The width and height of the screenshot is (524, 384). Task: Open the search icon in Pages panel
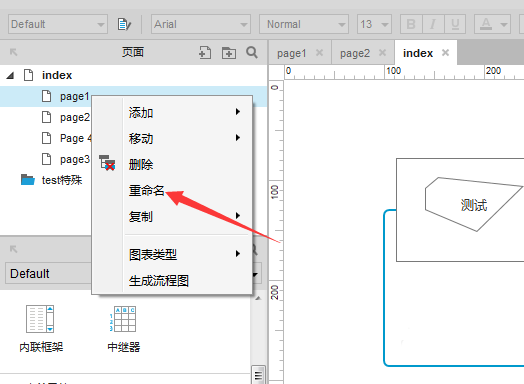click(252, 52)
